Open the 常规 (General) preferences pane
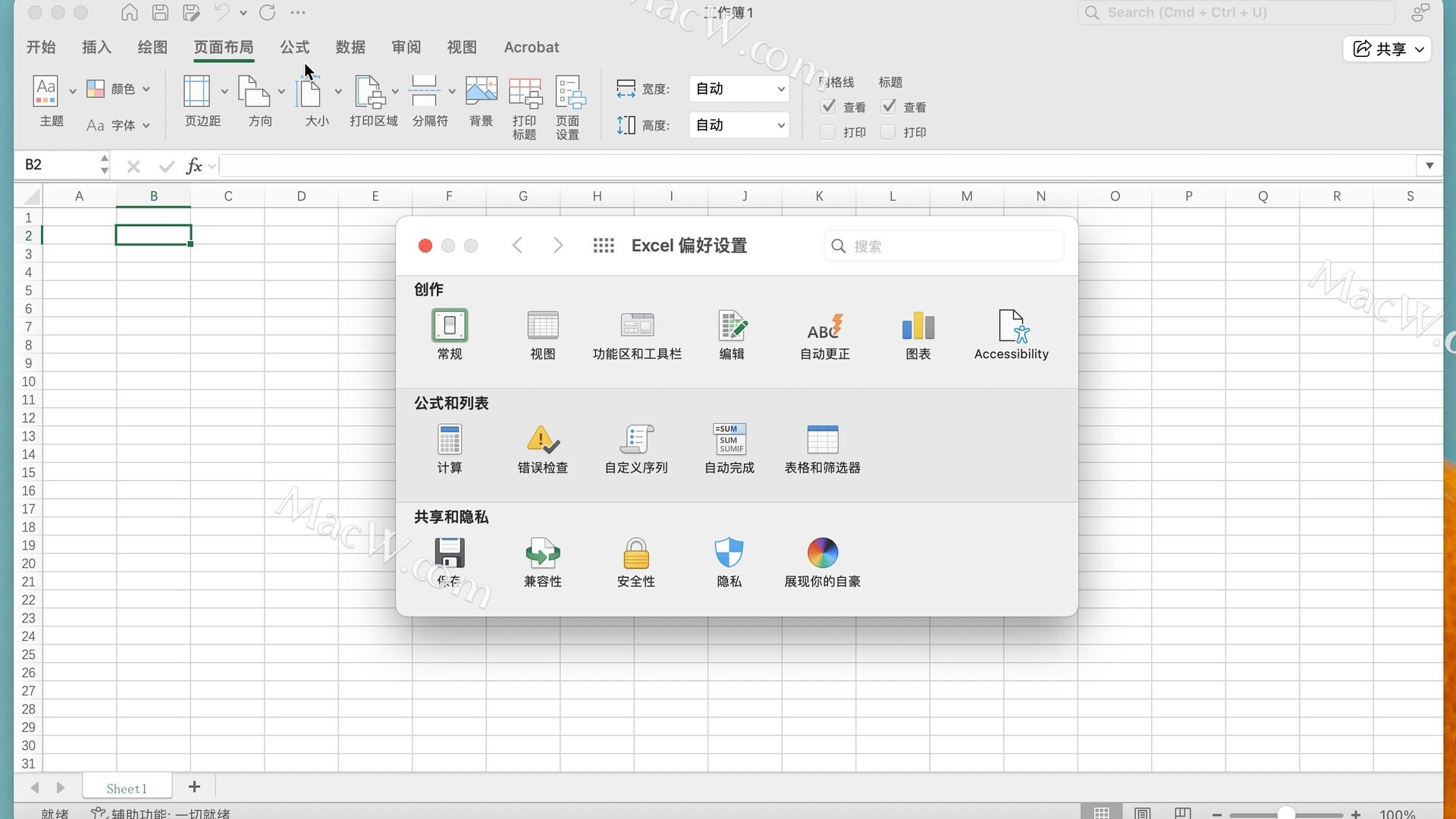 (x=449, y=334)
